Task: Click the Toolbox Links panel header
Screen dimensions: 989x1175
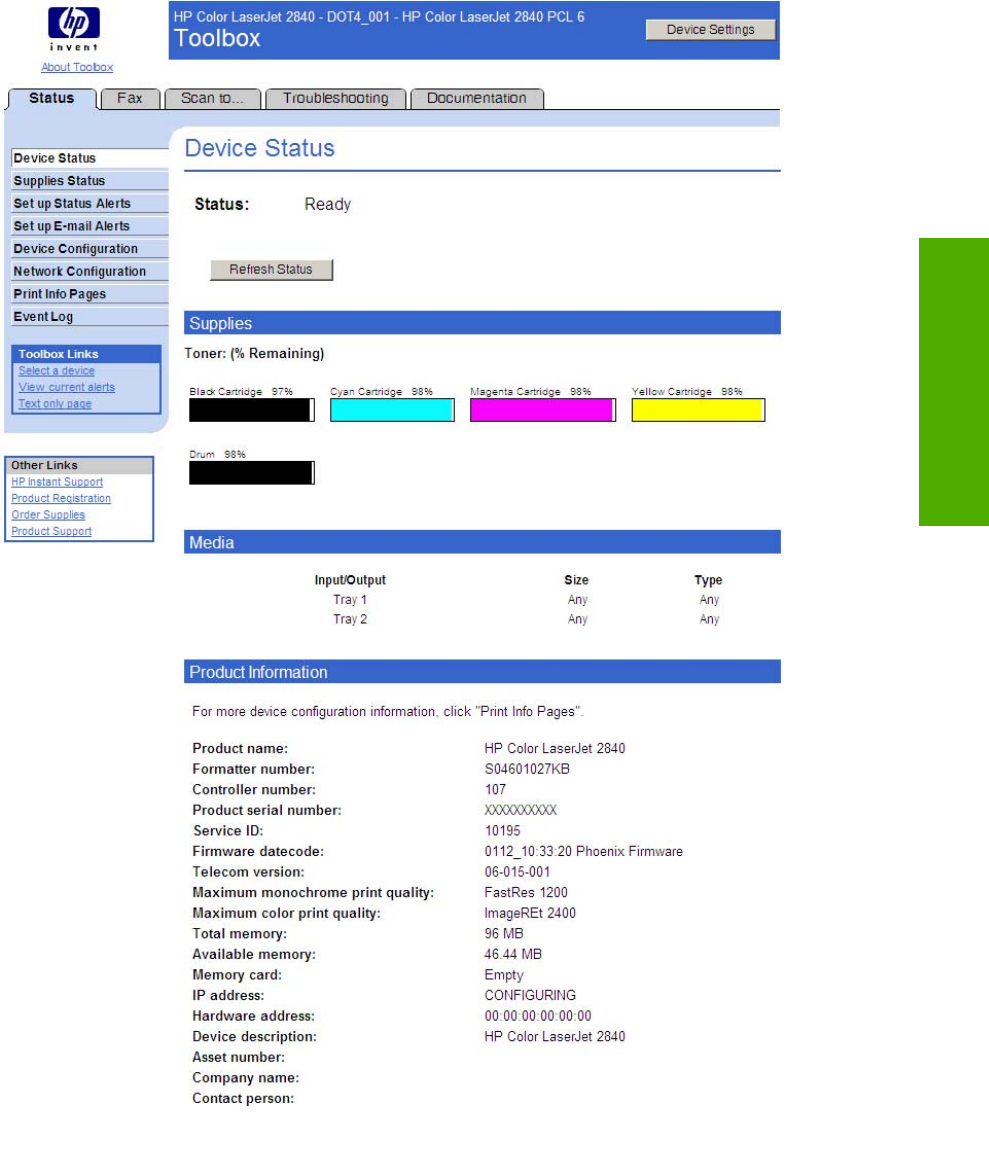Action: pos(86,354)
